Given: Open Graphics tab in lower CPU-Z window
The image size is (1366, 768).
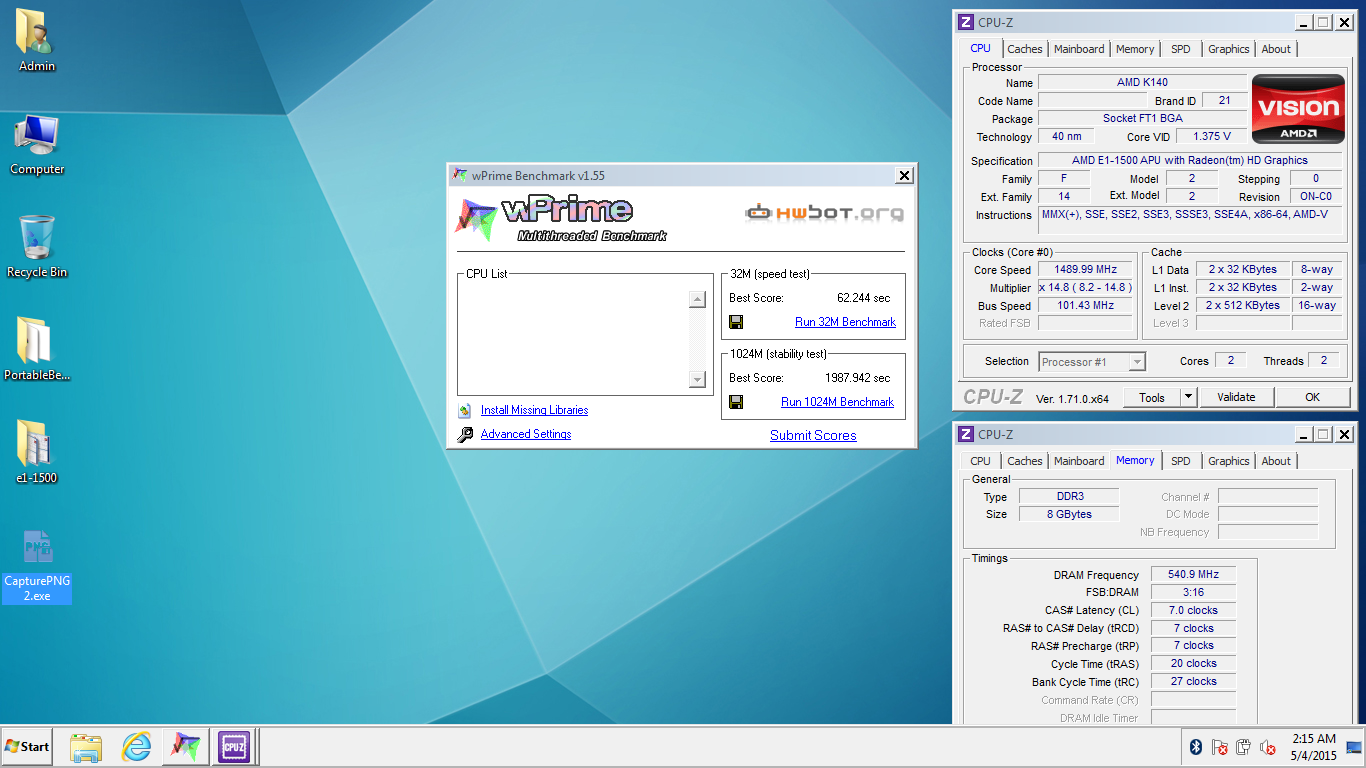Looking at the screenshot, I should (1228, 461).
